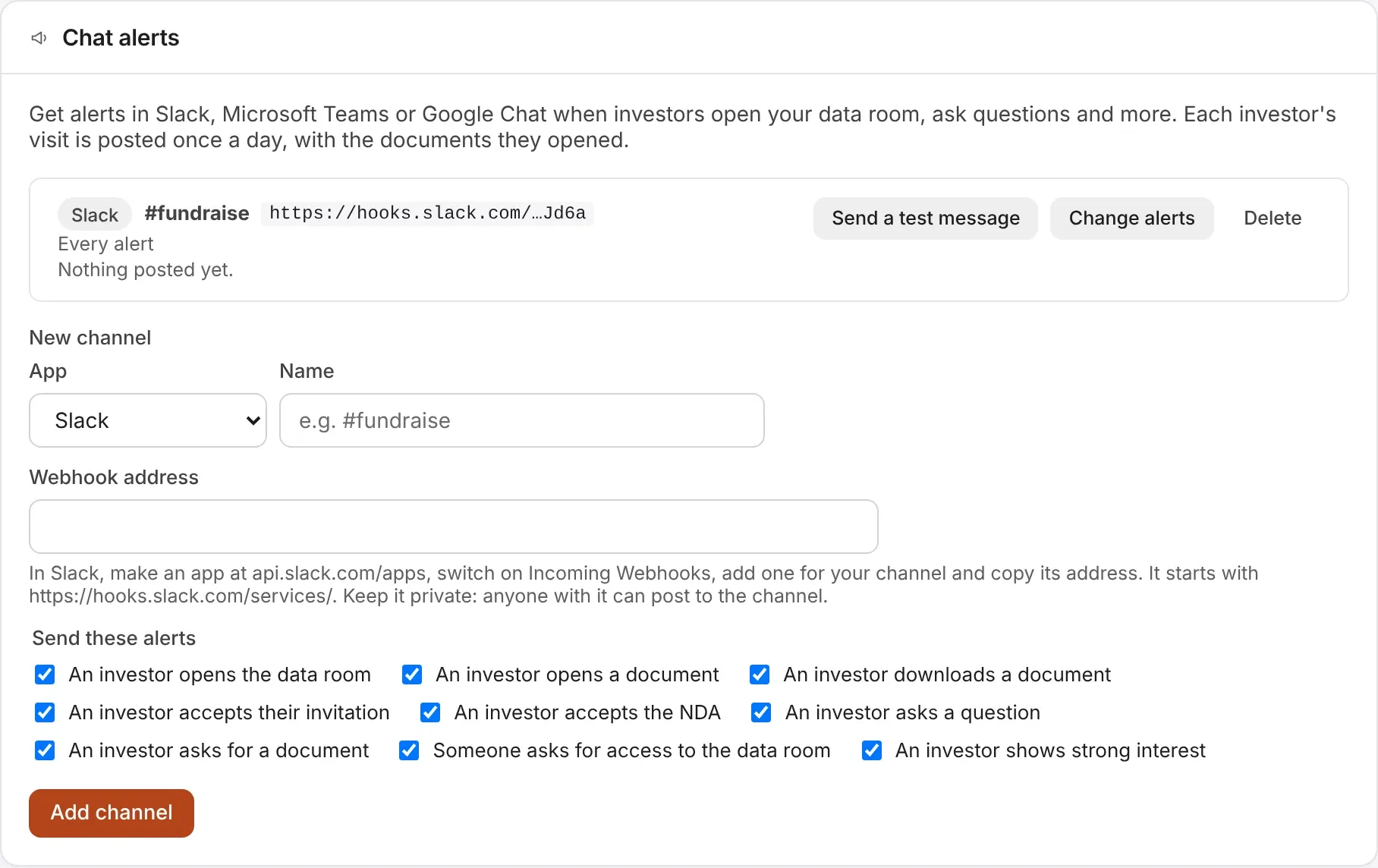Delete the #fundraise Slack channel
Image resolution: width=1378 pixels, height=868 pixels.
(x=1273, y=219)
